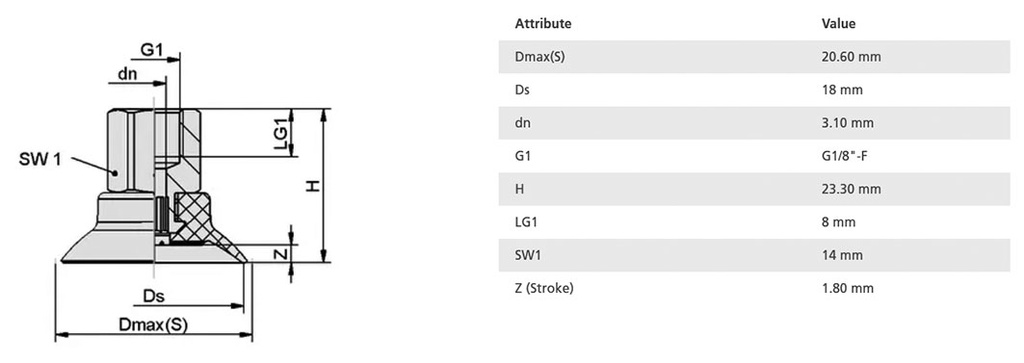Click the 14 mm SW1 value
The image size is (1024, 363).
[842, 255]
